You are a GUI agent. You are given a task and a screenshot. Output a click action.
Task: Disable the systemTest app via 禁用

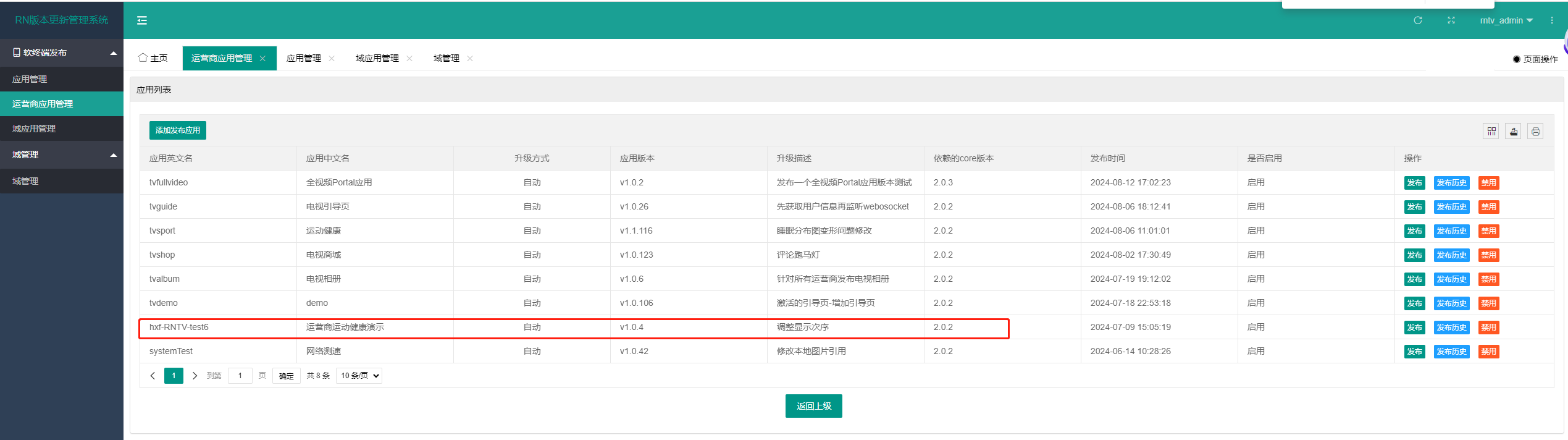click(x=1488, y=352)
